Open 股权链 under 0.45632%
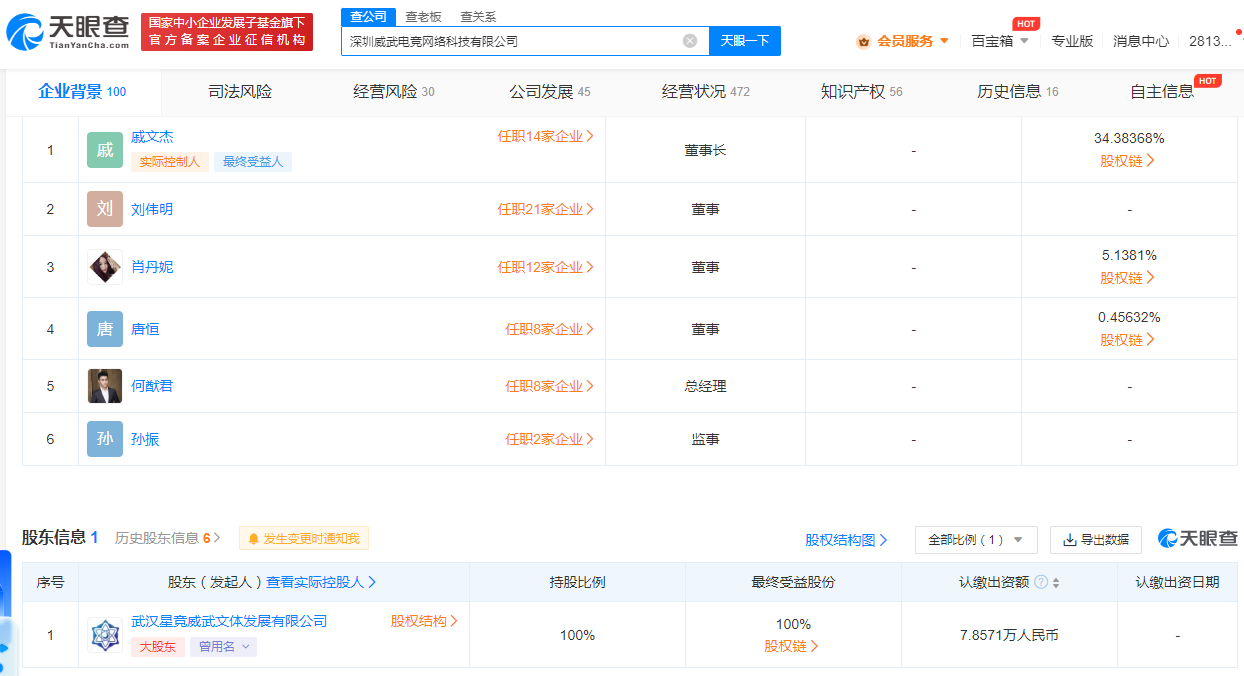The image size is (1244, 676). click(1128, 340)
